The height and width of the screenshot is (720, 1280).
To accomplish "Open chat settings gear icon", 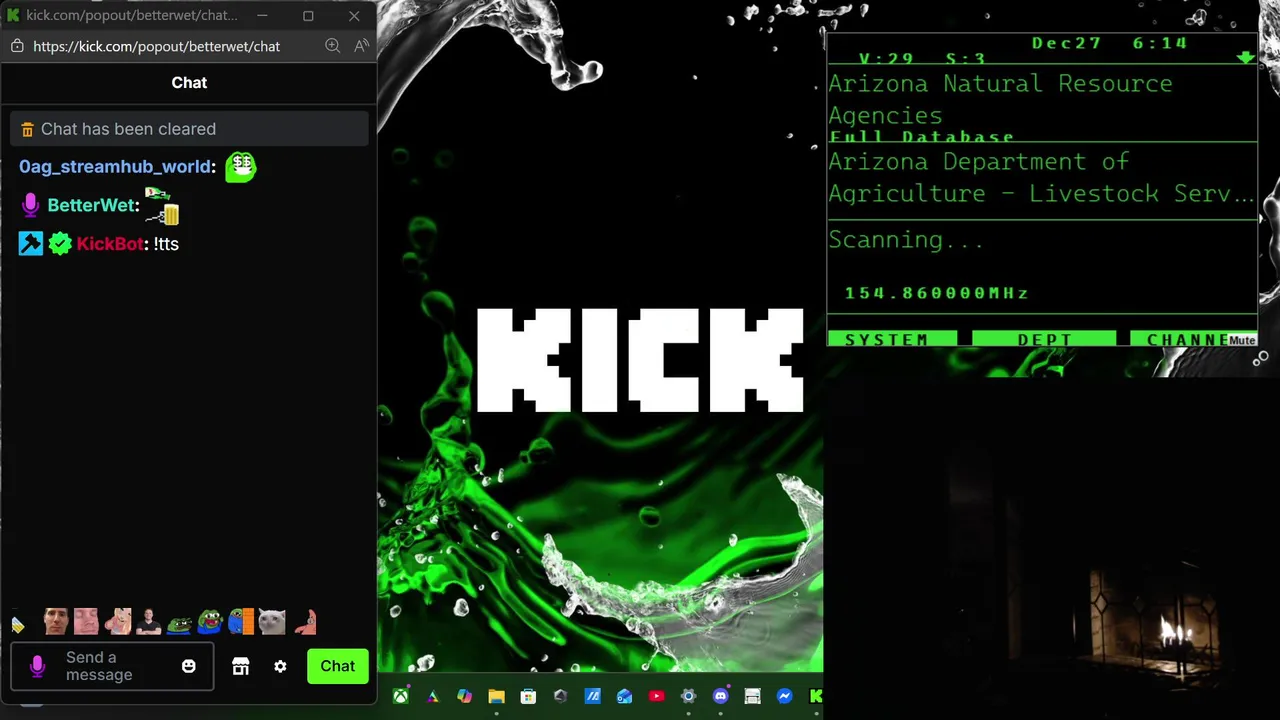I will (x=280, y=666).
